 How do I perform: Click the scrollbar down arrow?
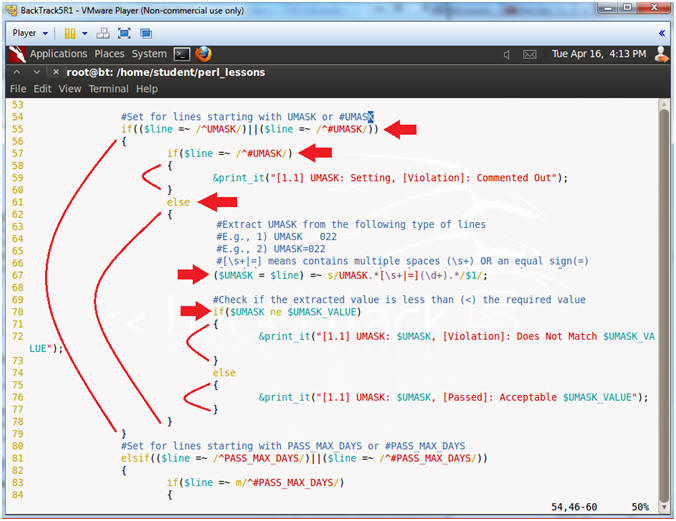(x=664, y=506)
